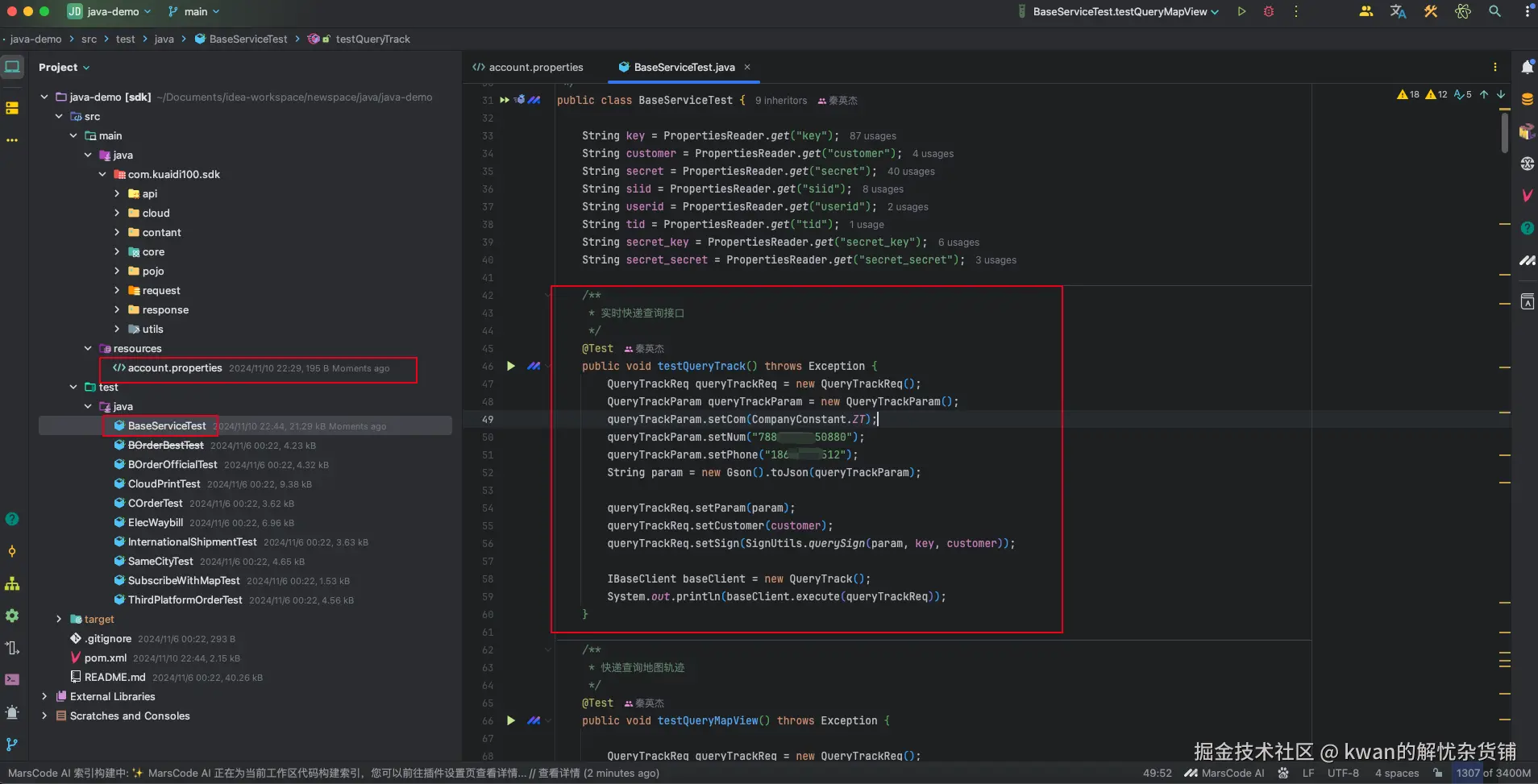Start debugging with the red bug icon
Viewport: 1538px width, 784px height.
click(x=1269, y=11)
